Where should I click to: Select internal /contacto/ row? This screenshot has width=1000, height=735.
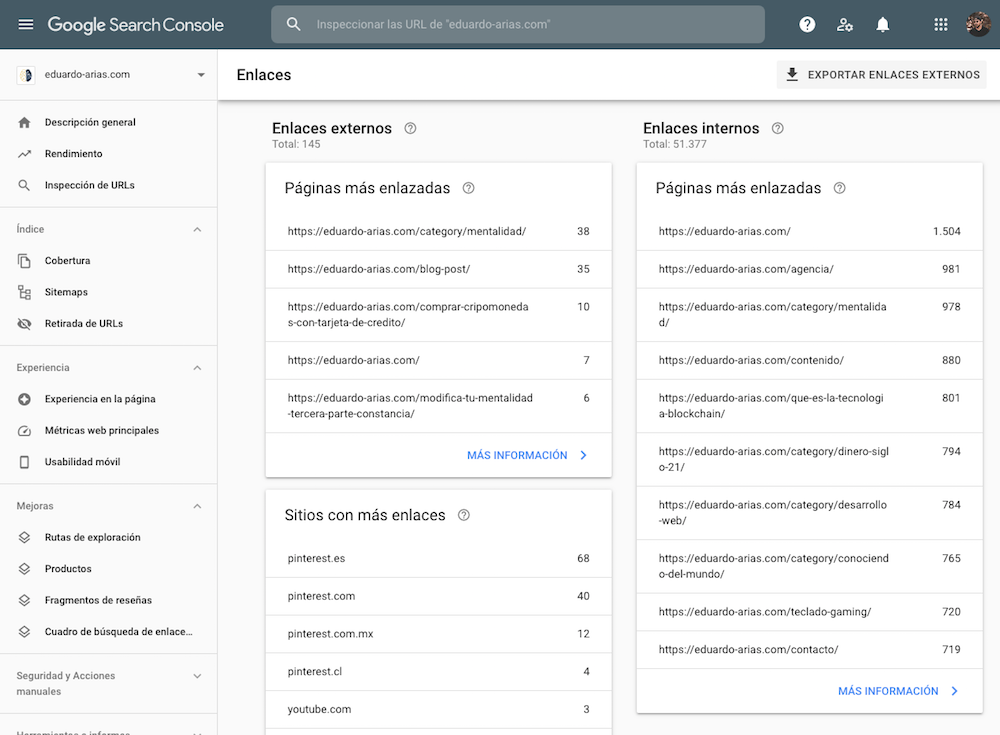[x=809, y=650]
